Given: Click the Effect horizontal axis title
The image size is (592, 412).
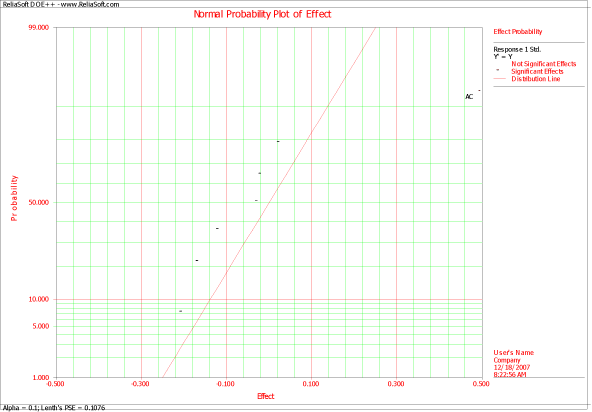Looking at the screenshot, I should 265,396.
